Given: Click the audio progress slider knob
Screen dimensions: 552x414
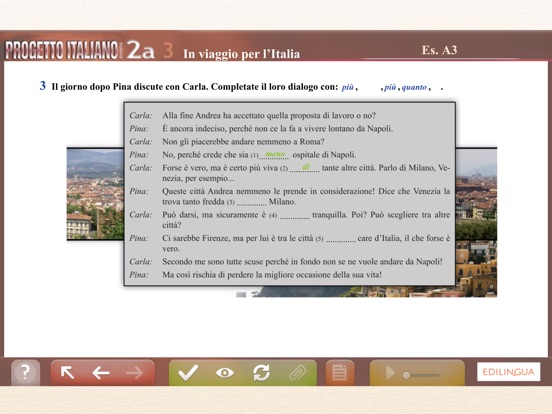Looking at the screenshot, I should [406, 375].
